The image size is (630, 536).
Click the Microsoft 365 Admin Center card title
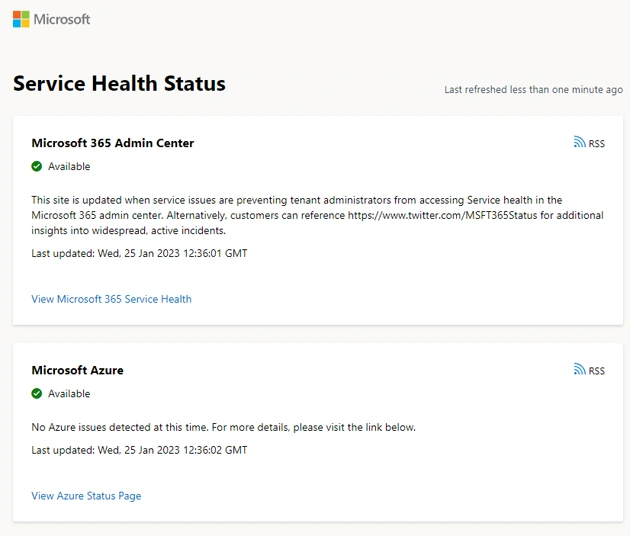pyautogui.click(x=112, y=143)
